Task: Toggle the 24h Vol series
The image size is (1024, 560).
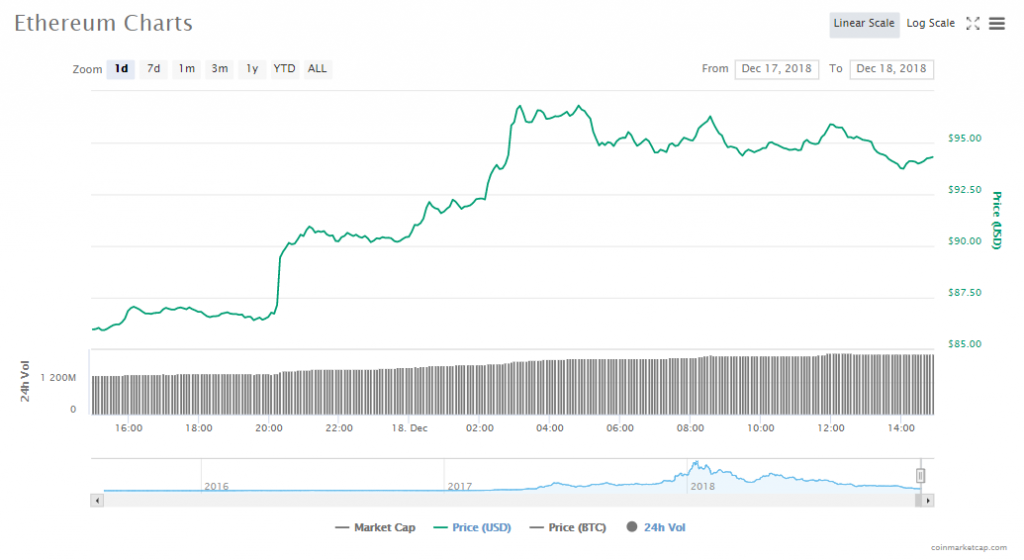Action: 656,527
